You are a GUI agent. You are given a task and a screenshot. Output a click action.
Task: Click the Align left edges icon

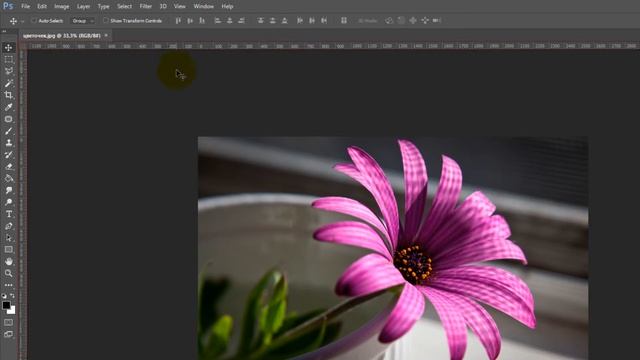click(x=218, y=20)
